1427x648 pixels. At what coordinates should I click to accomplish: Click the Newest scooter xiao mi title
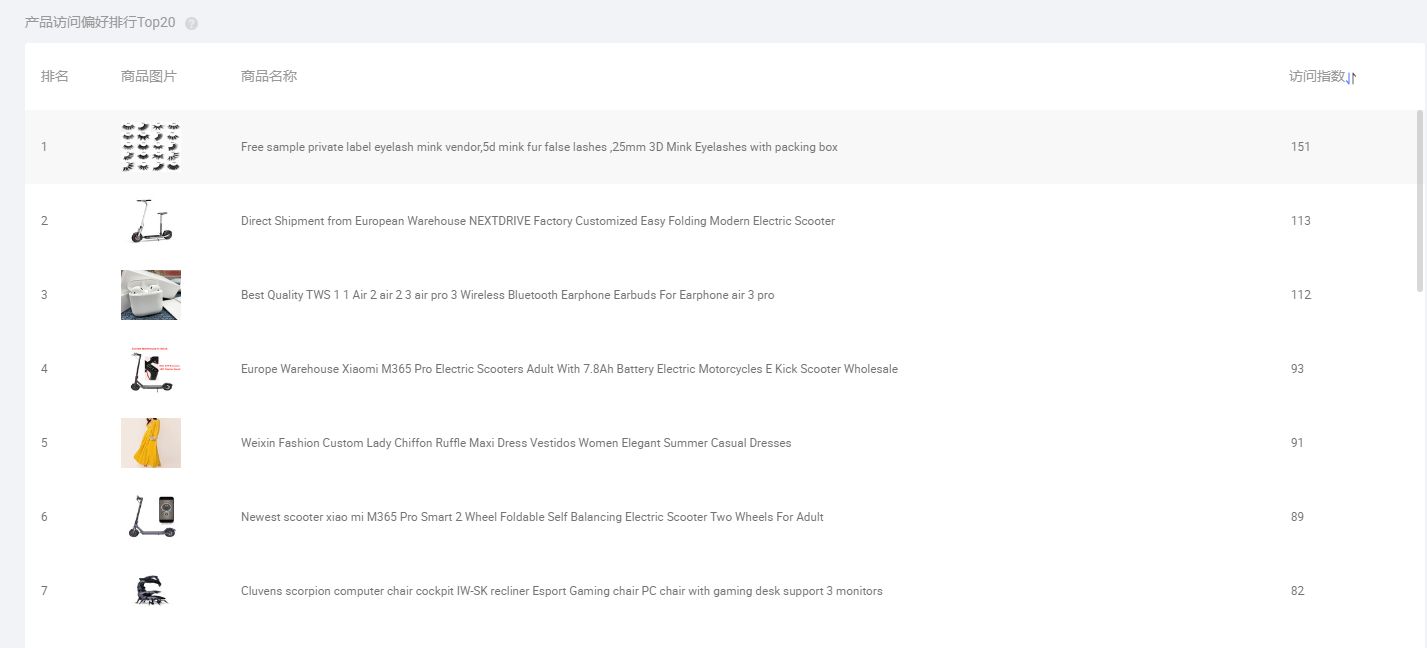click(x=532, y=517)
